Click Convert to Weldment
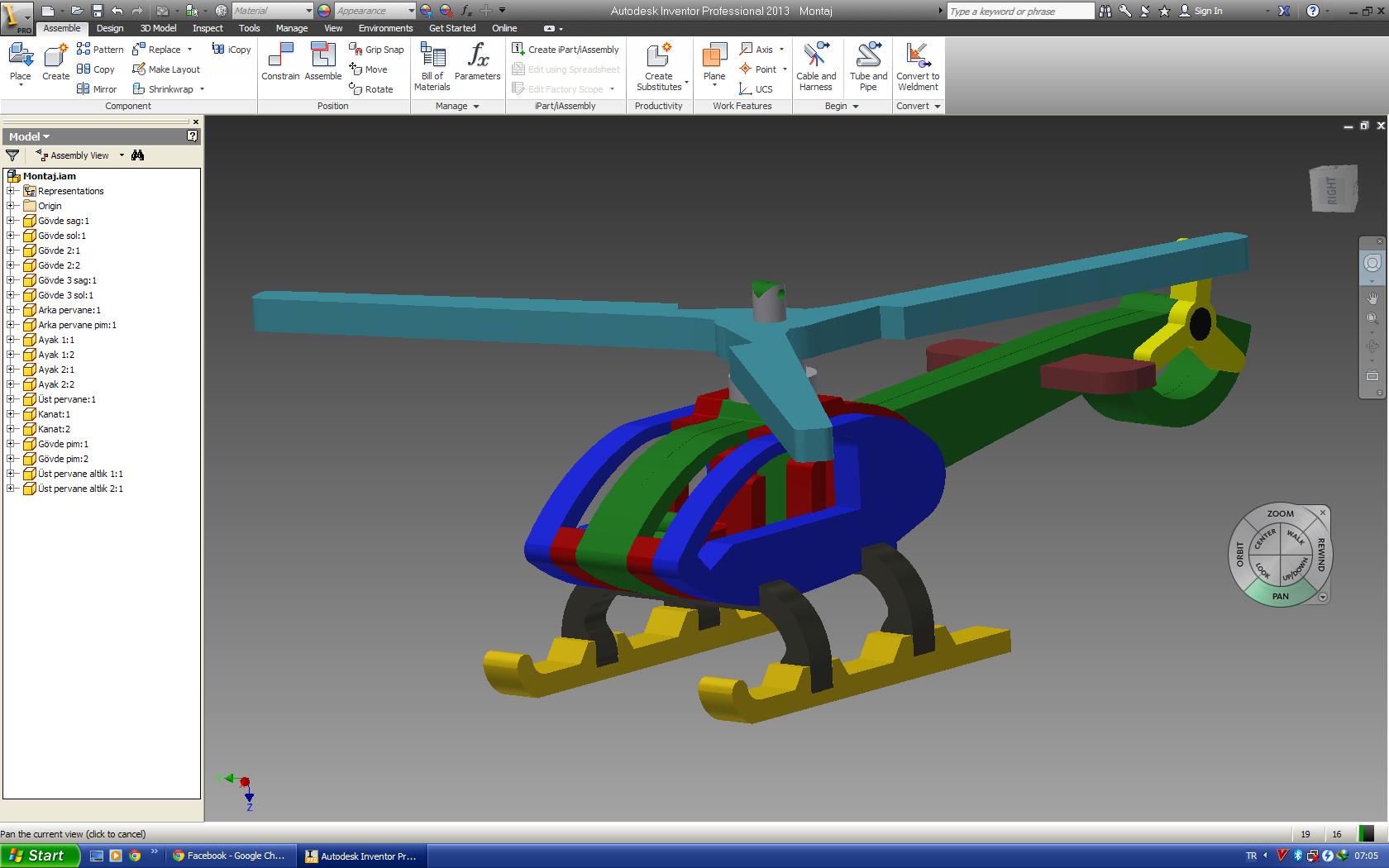 [918, 66]
